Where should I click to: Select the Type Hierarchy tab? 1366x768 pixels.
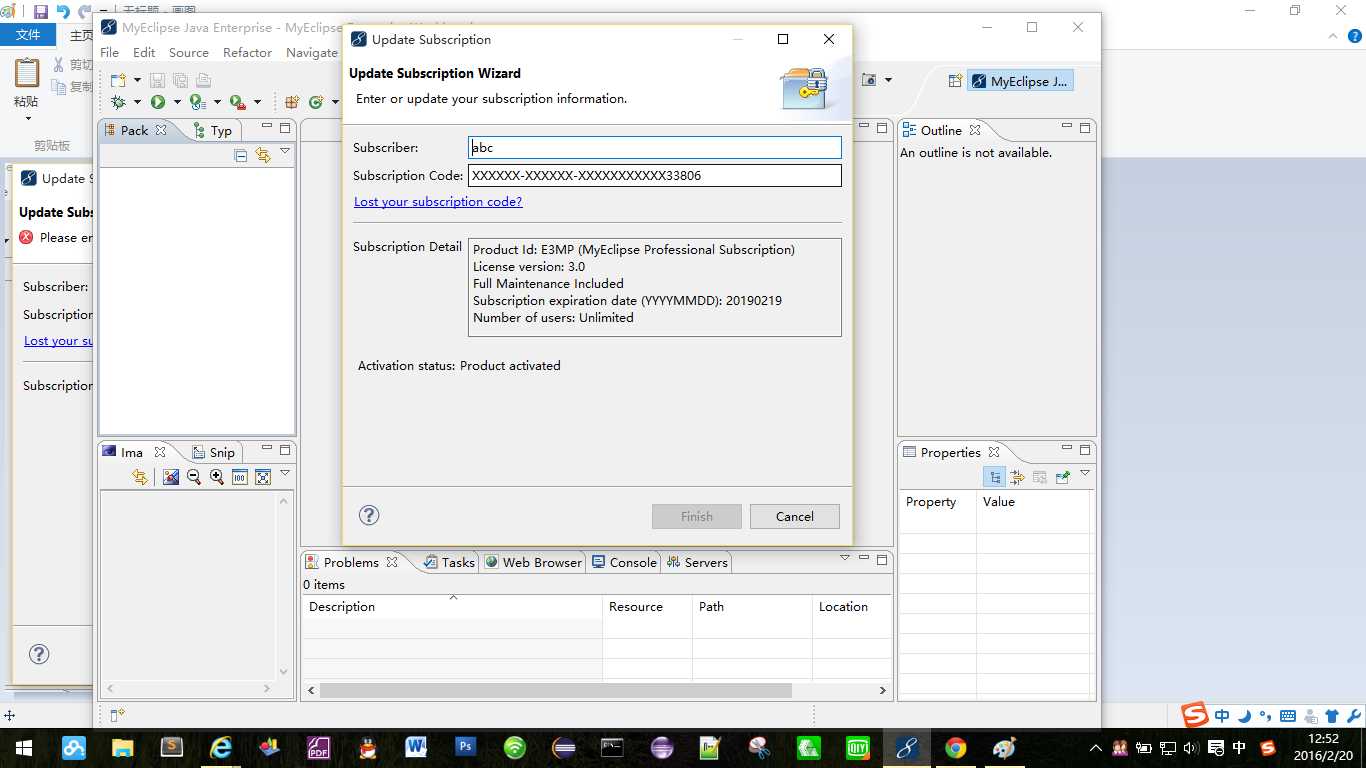click(x=213, y=130)
